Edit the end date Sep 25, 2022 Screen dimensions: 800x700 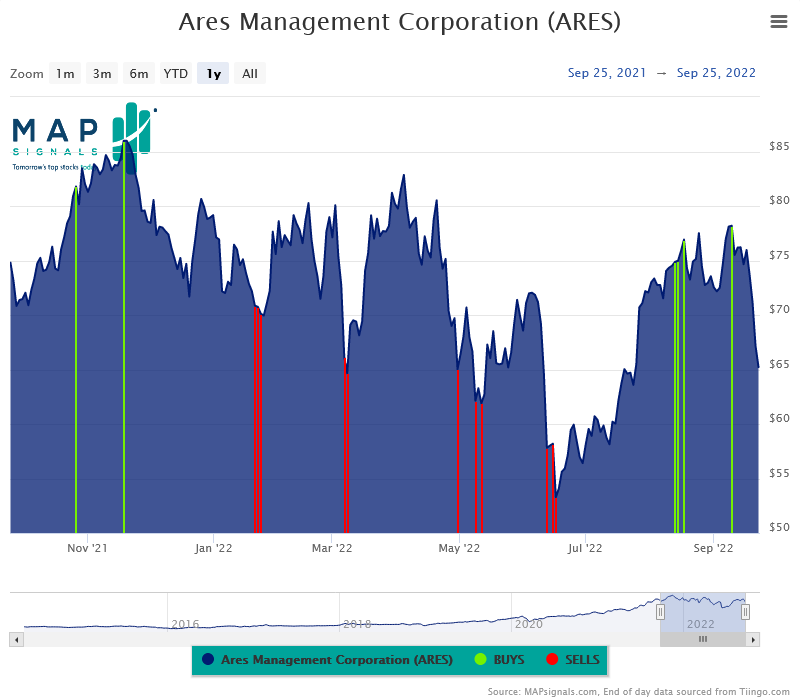tap(716, 73)
